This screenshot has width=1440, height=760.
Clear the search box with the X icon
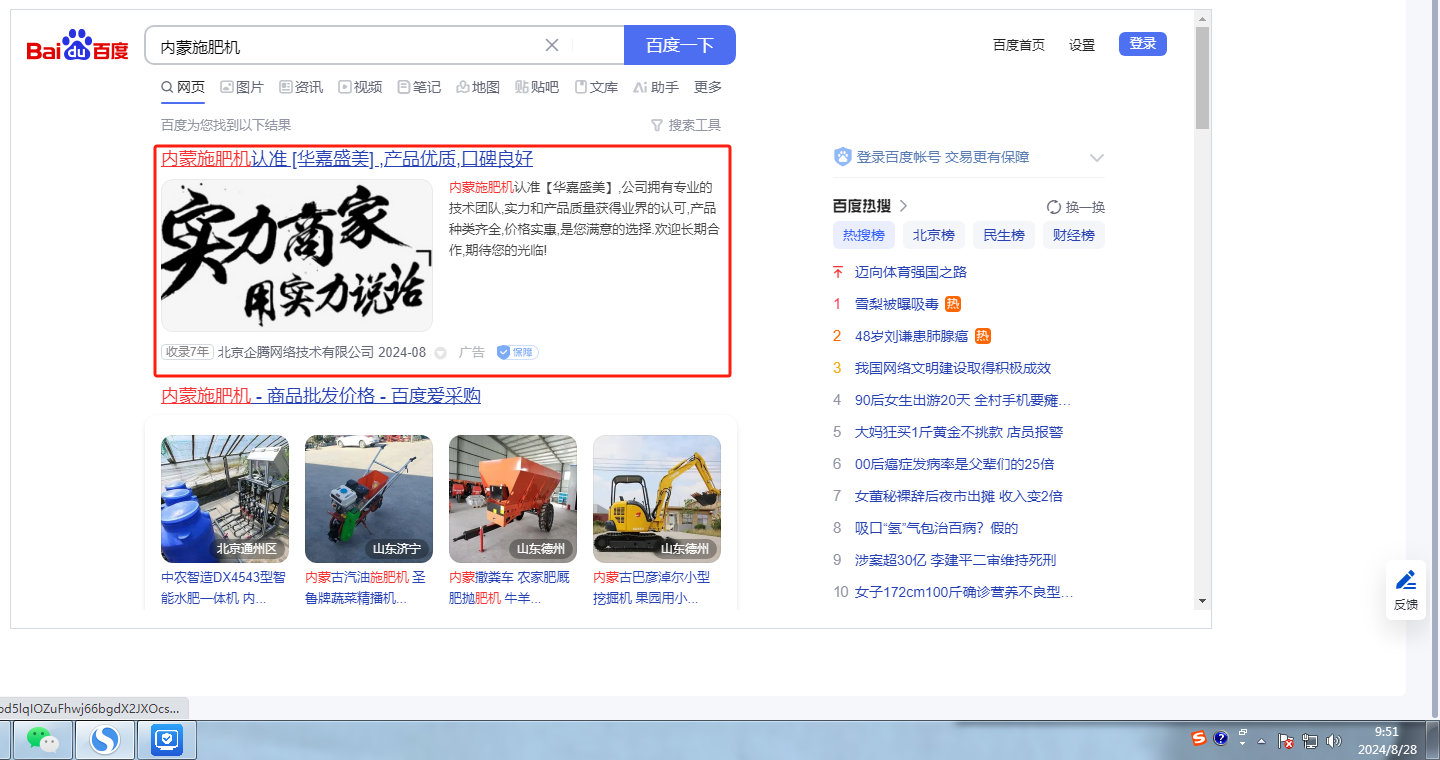(x=551, y=45)
